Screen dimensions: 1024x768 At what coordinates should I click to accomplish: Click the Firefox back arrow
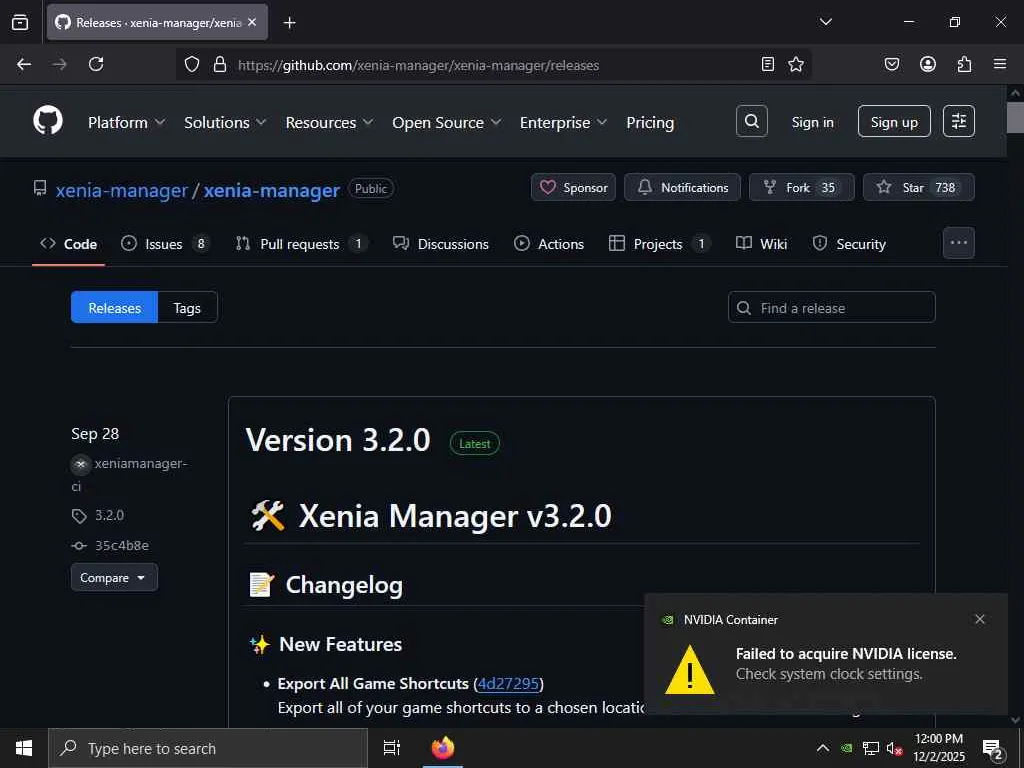[24, 64]
